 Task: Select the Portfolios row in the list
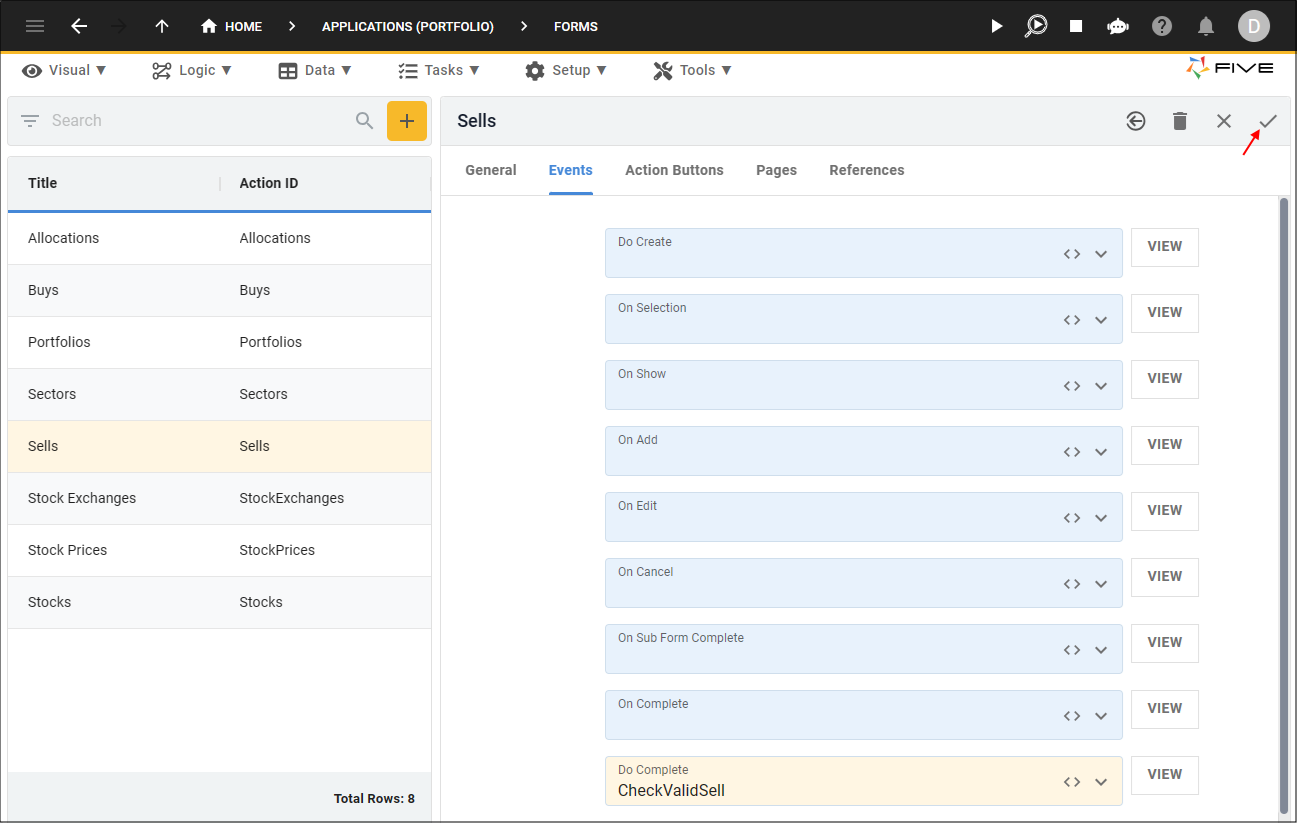pos(219,342)
